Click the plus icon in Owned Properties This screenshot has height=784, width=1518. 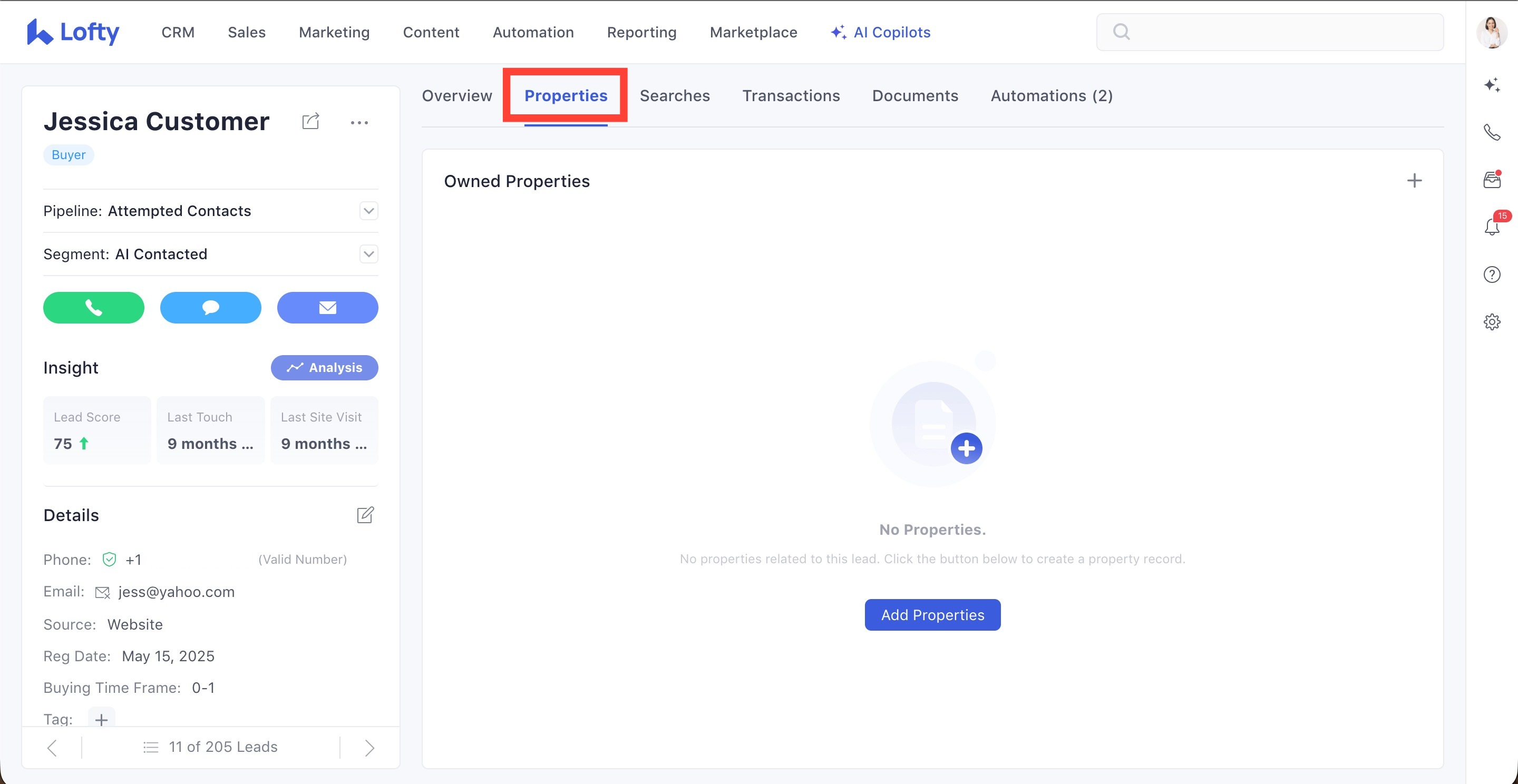1414,181
